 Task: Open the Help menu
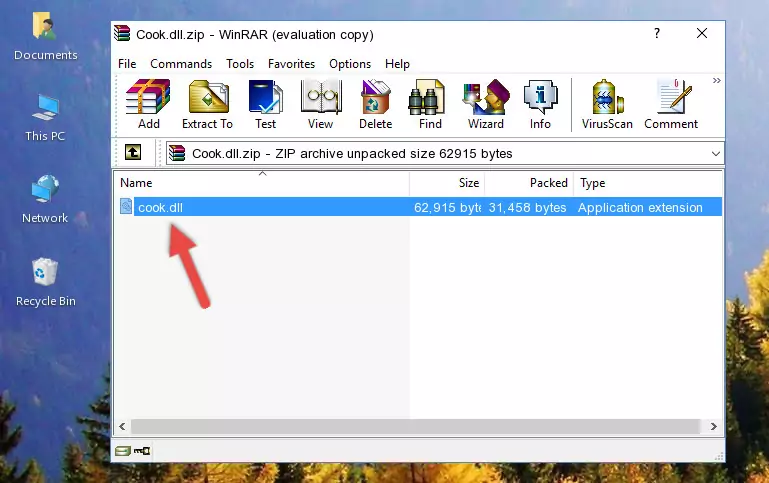tap(397, 64)
